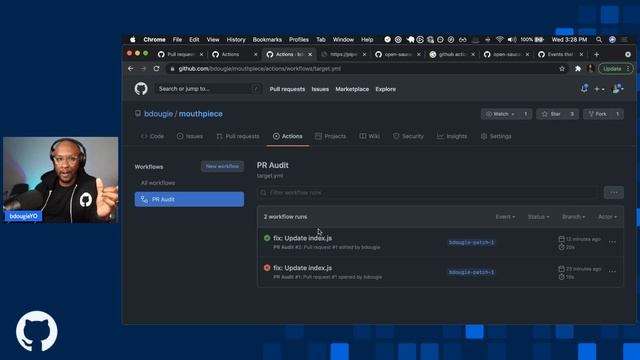The width and height of the screenshot is (640, 360).
Task: Click the address bar URL
Action: [259, 69]
